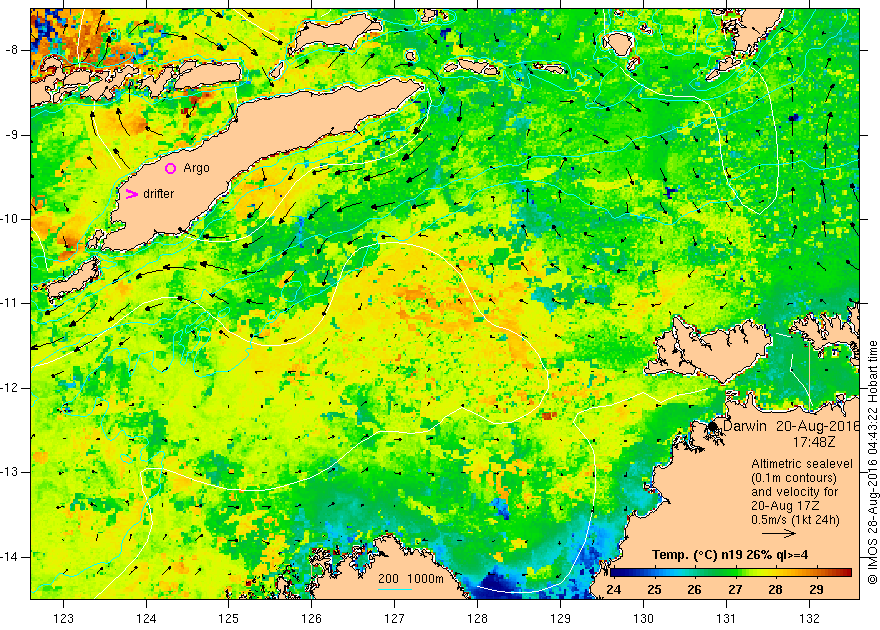Click the longitude axis label 128
Viewport: 880px width, 630px height.
pos(478,619)
